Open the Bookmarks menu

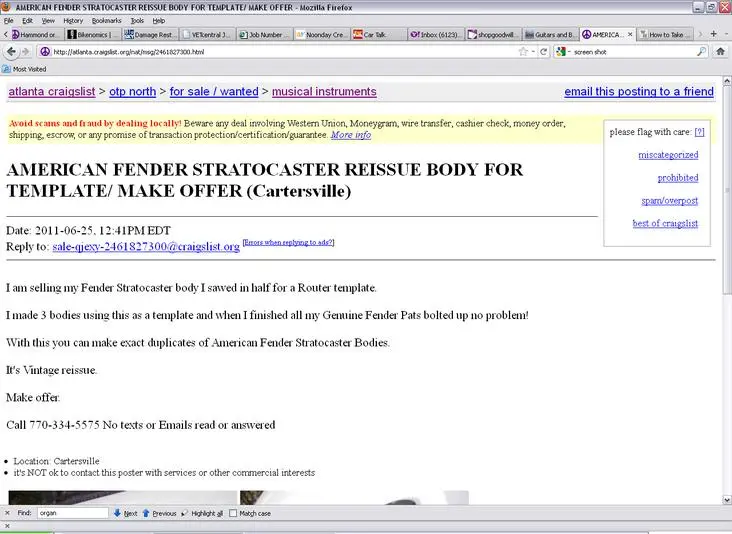(x=106, y=21)
